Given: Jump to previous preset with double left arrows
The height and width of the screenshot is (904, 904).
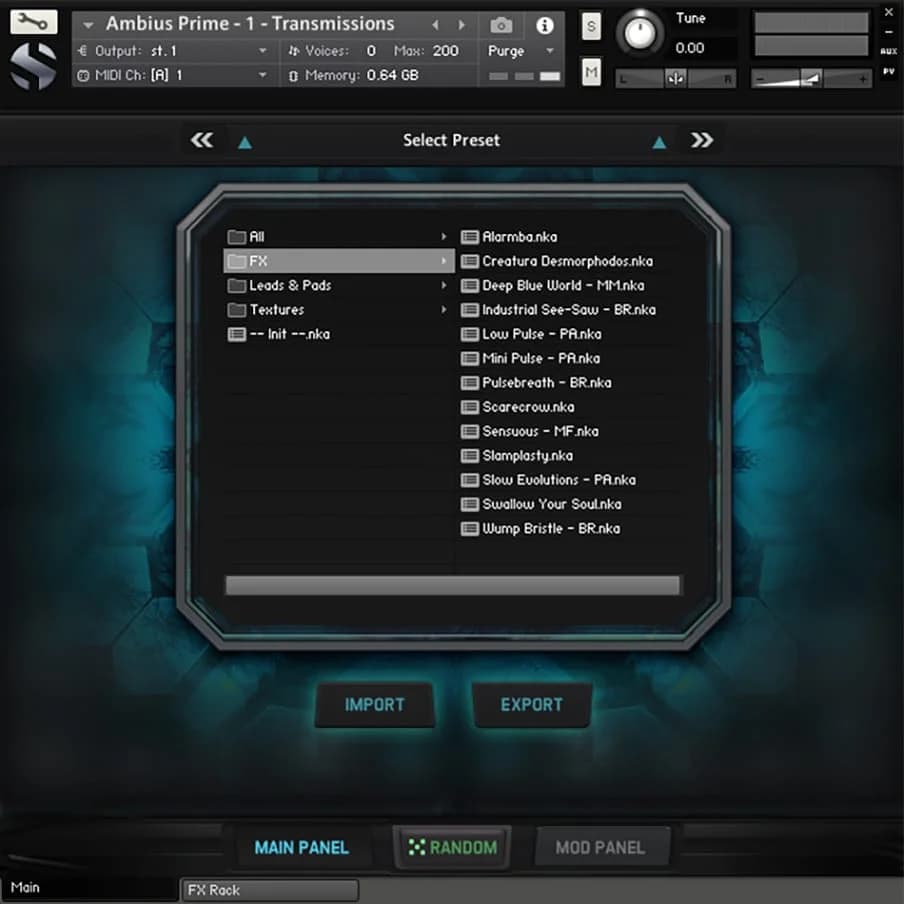Looking at the screenshot, I should [202, 140].
